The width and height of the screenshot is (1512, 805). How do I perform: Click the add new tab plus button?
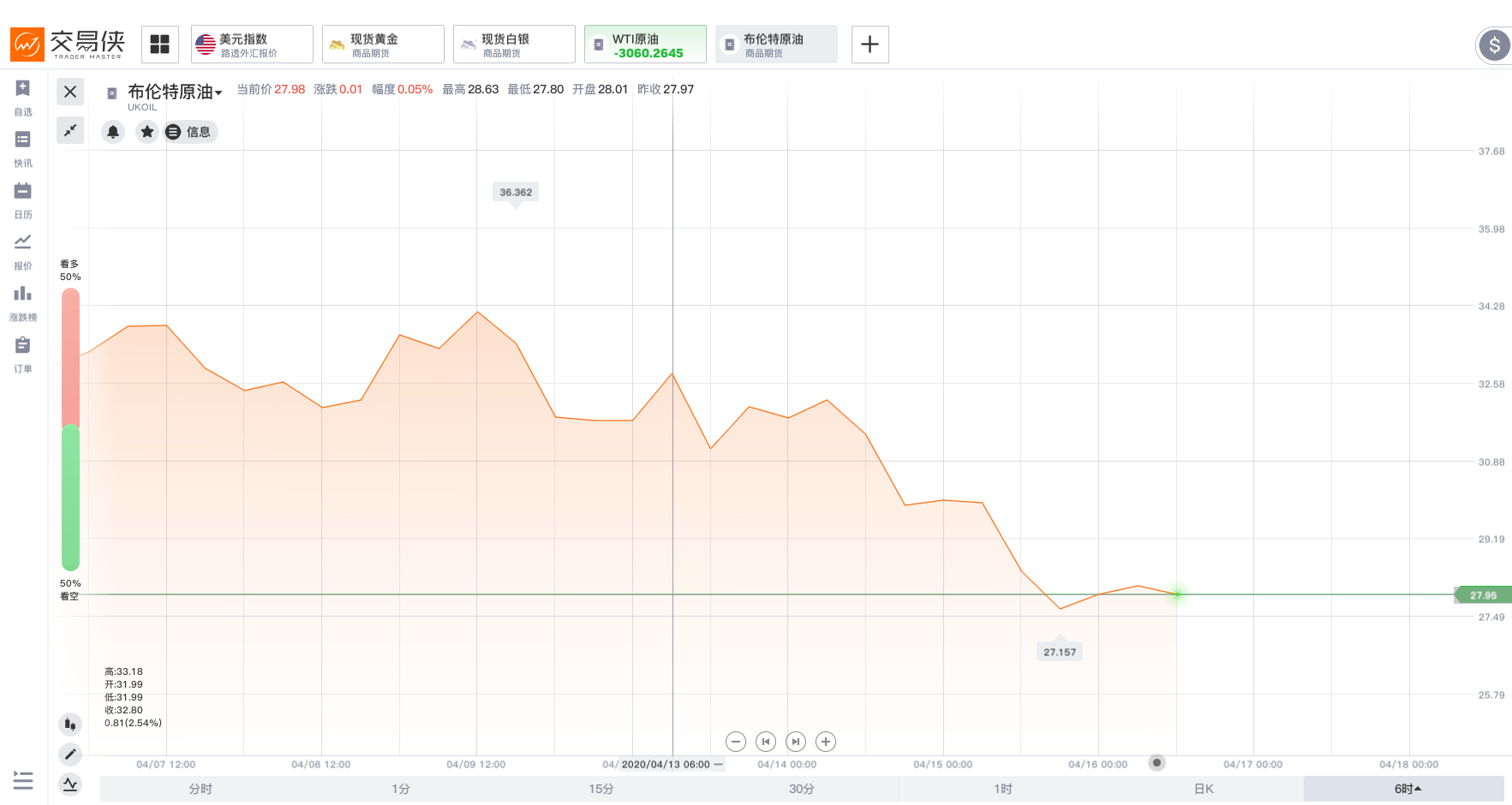tap(870, 45)
